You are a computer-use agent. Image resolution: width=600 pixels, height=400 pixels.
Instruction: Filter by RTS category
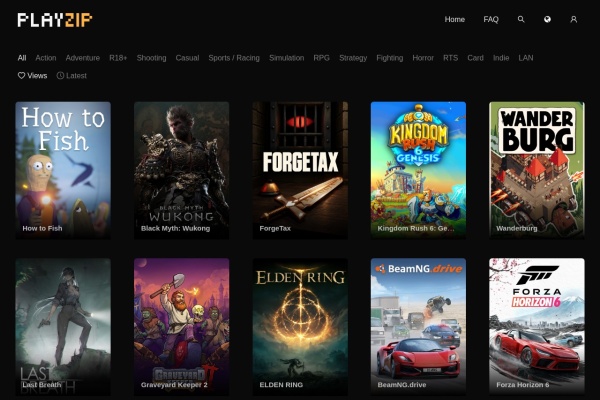click(x=450, y=58)
